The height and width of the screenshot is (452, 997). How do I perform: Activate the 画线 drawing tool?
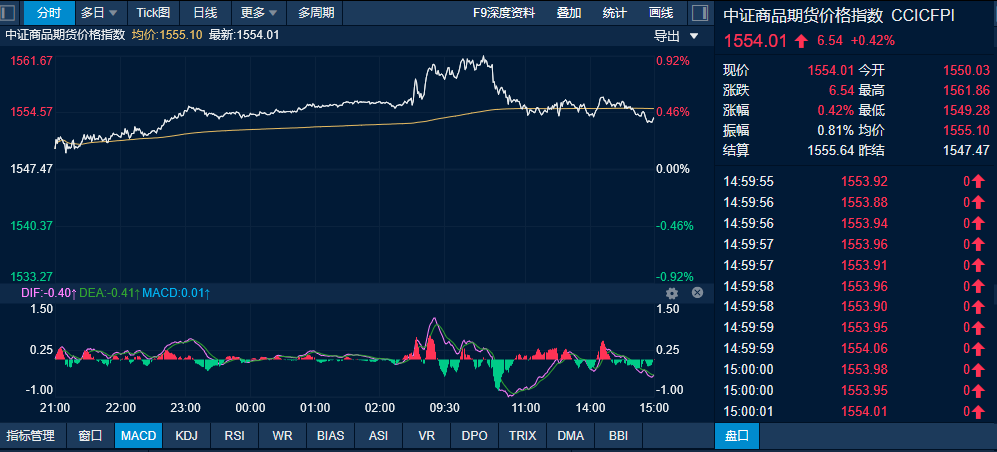pyautogui.click(x=661, y=13)
